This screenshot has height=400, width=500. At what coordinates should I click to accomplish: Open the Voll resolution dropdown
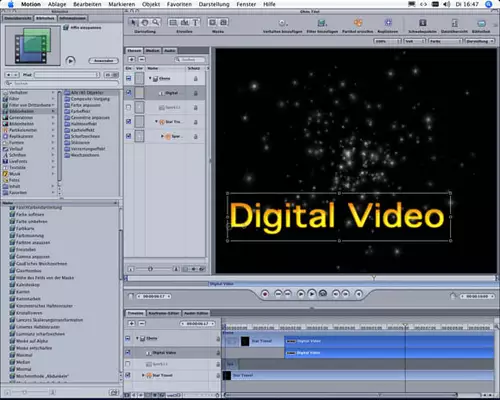tap(415, 41)
